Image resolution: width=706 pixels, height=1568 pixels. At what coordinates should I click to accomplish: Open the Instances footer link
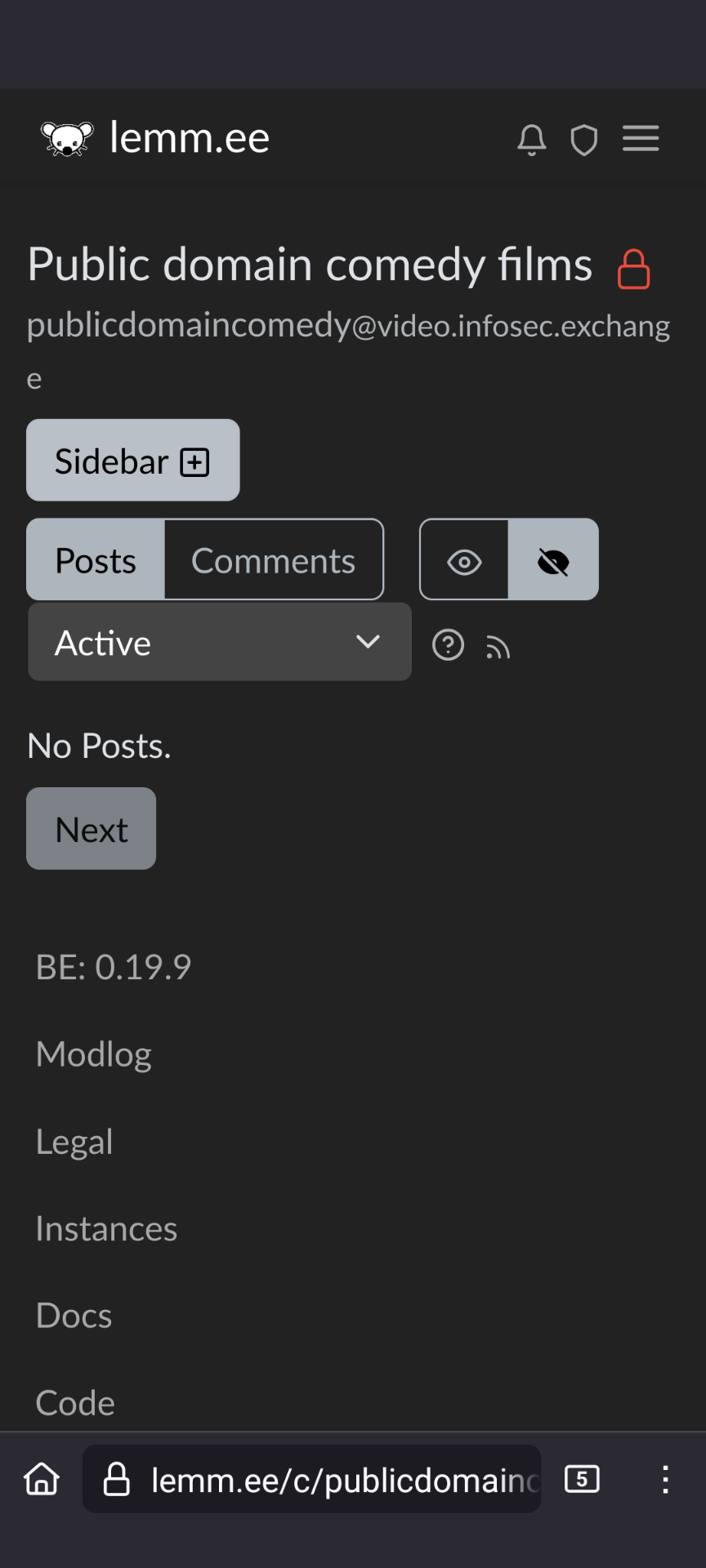[x=106, y=1228]
